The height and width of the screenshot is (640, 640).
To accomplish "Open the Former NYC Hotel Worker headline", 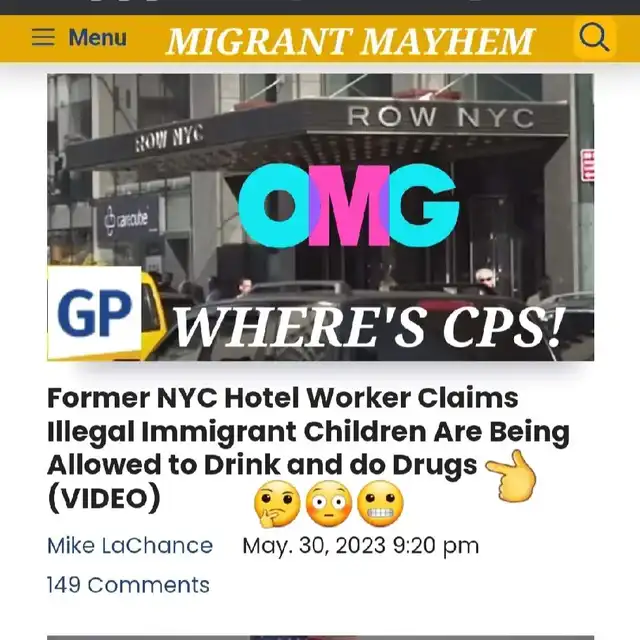I will [308, 448].
